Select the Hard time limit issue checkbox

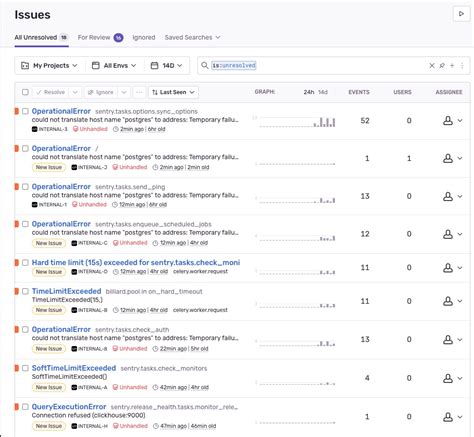pyautogui.click(x=25, y=263)
